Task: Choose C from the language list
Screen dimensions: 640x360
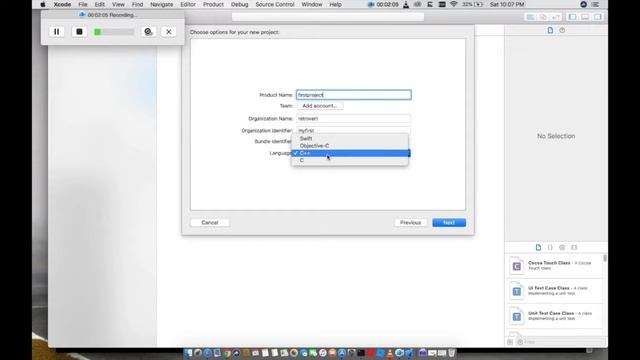Action: click(x=350, y=160)
